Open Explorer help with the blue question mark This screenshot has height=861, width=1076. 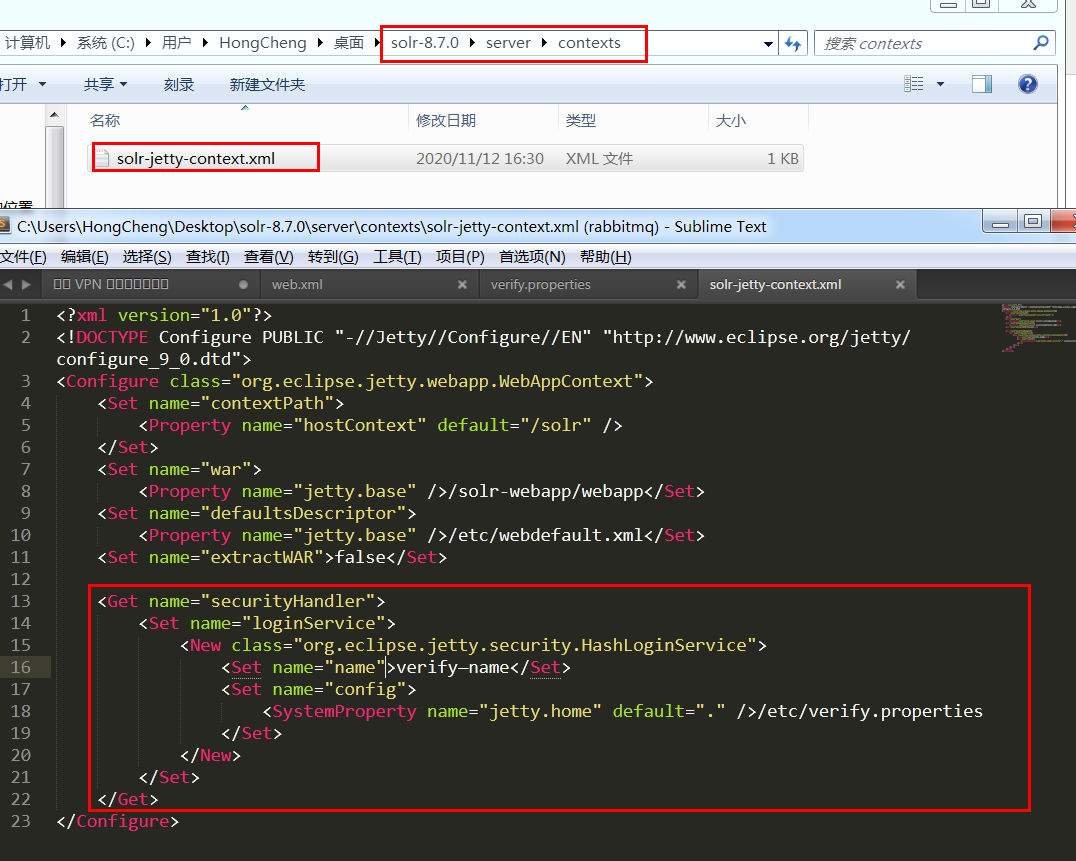click(x=1027, y=84)
